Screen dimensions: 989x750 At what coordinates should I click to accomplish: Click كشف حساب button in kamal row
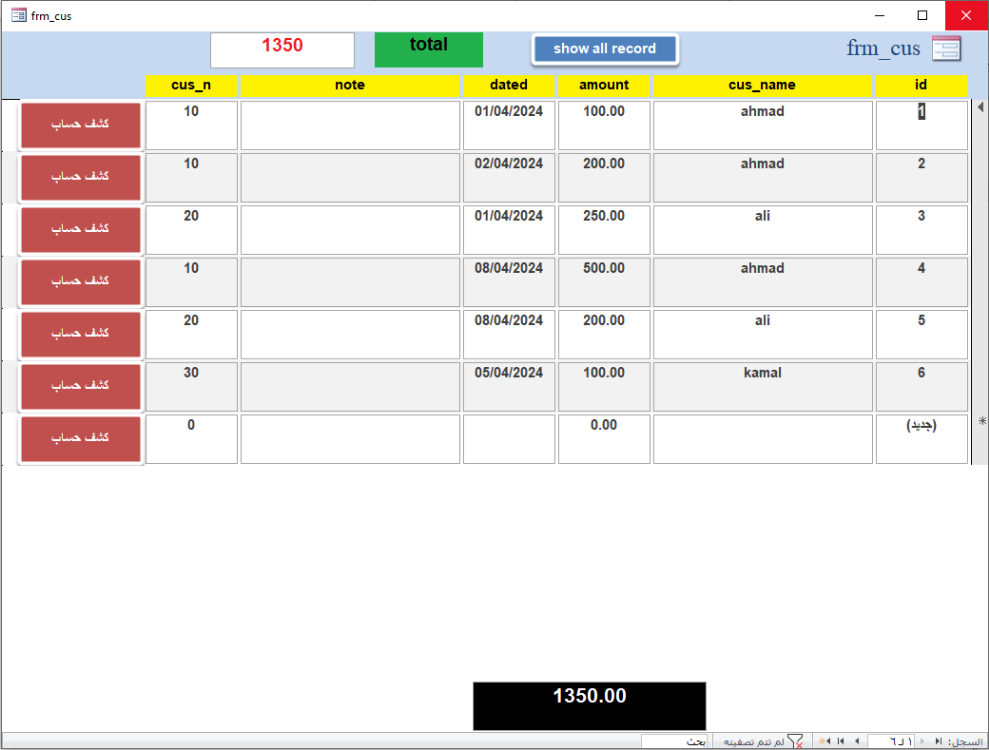click(x=81, y=387)
